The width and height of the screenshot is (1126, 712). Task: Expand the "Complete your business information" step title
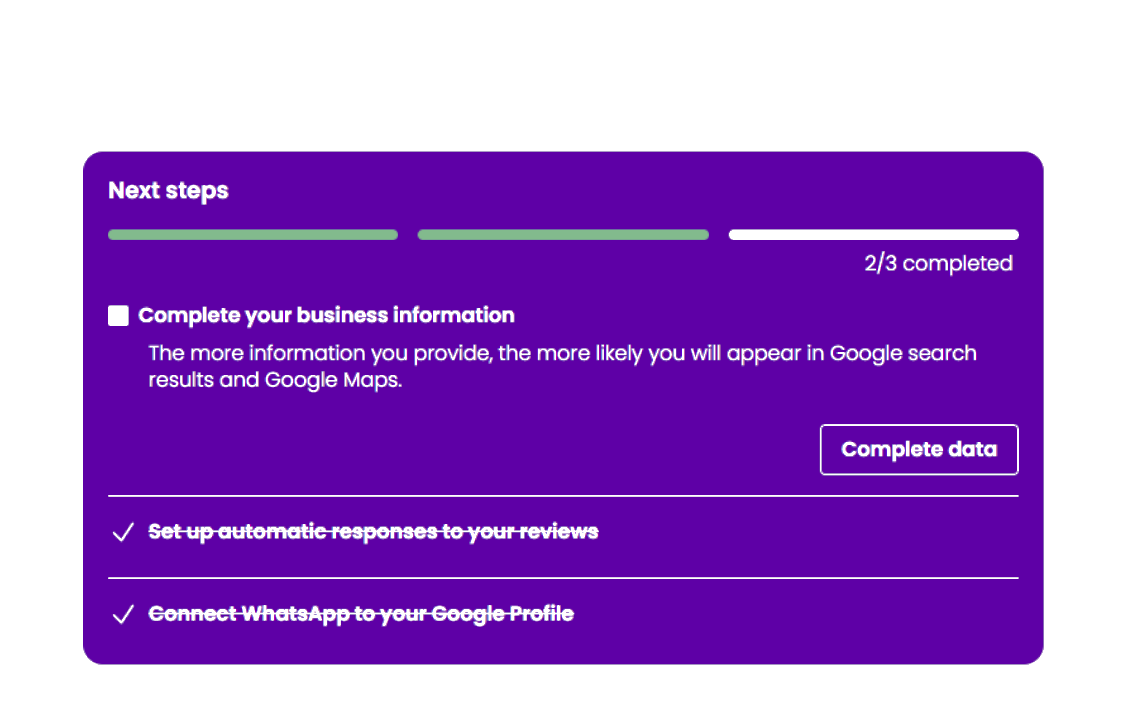pyautogui.click(x=326, y=316)
